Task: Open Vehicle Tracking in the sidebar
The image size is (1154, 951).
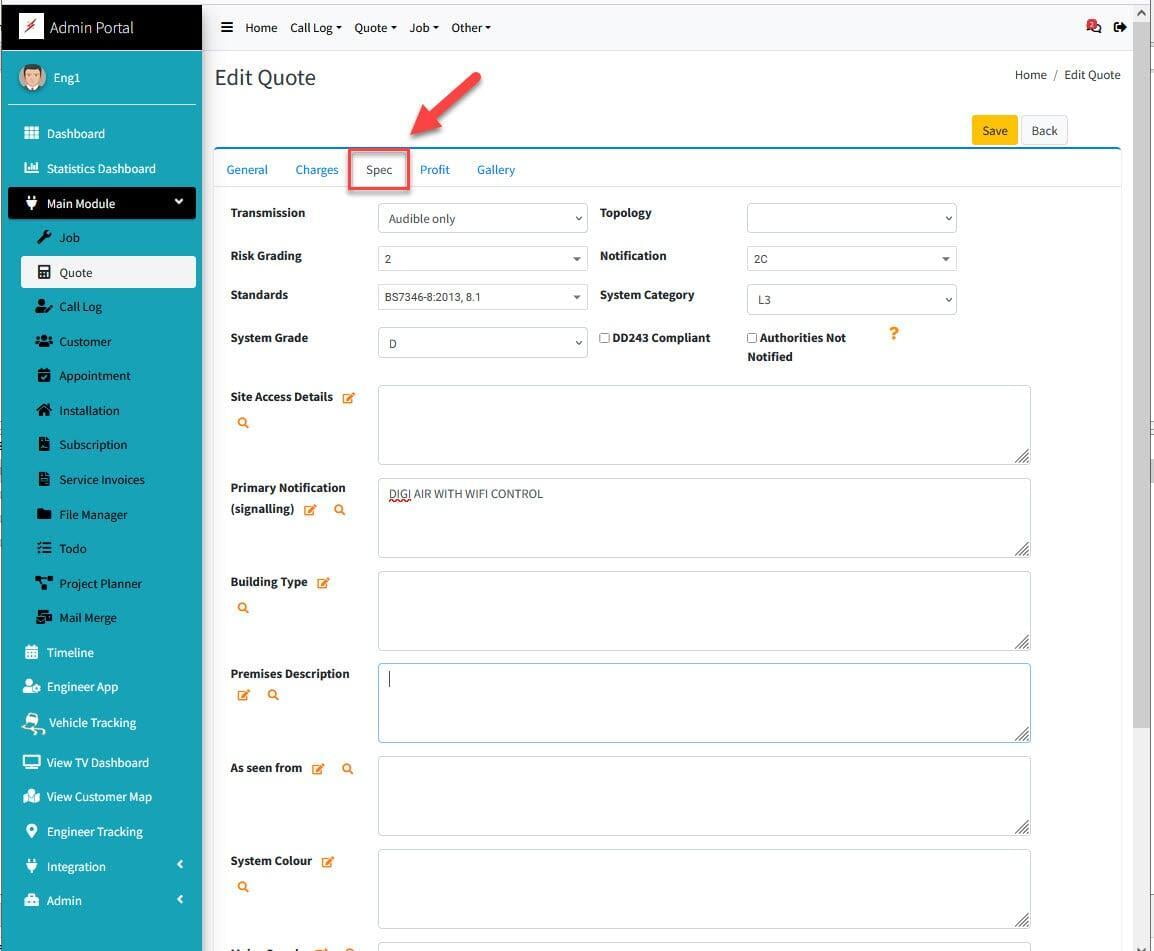Action: pos(92,723)
